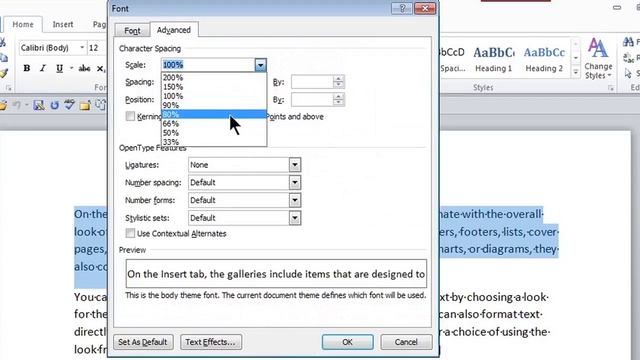Open the Ligatures dropdown

click(x=295, y=165)
